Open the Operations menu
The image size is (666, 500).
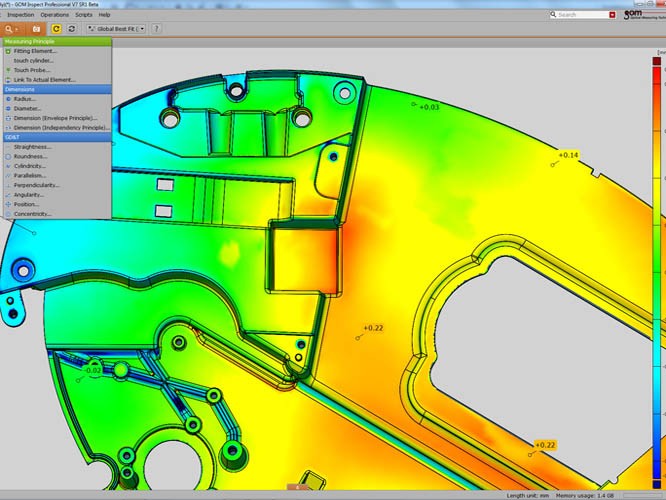tap(54, 15)
